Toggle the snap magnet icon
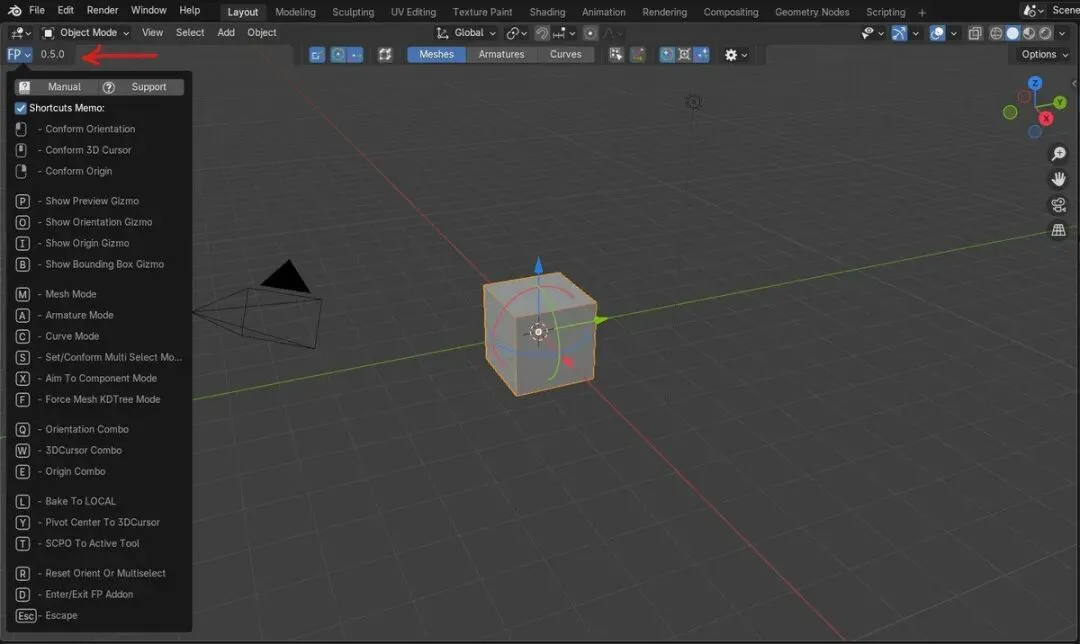 543,32
